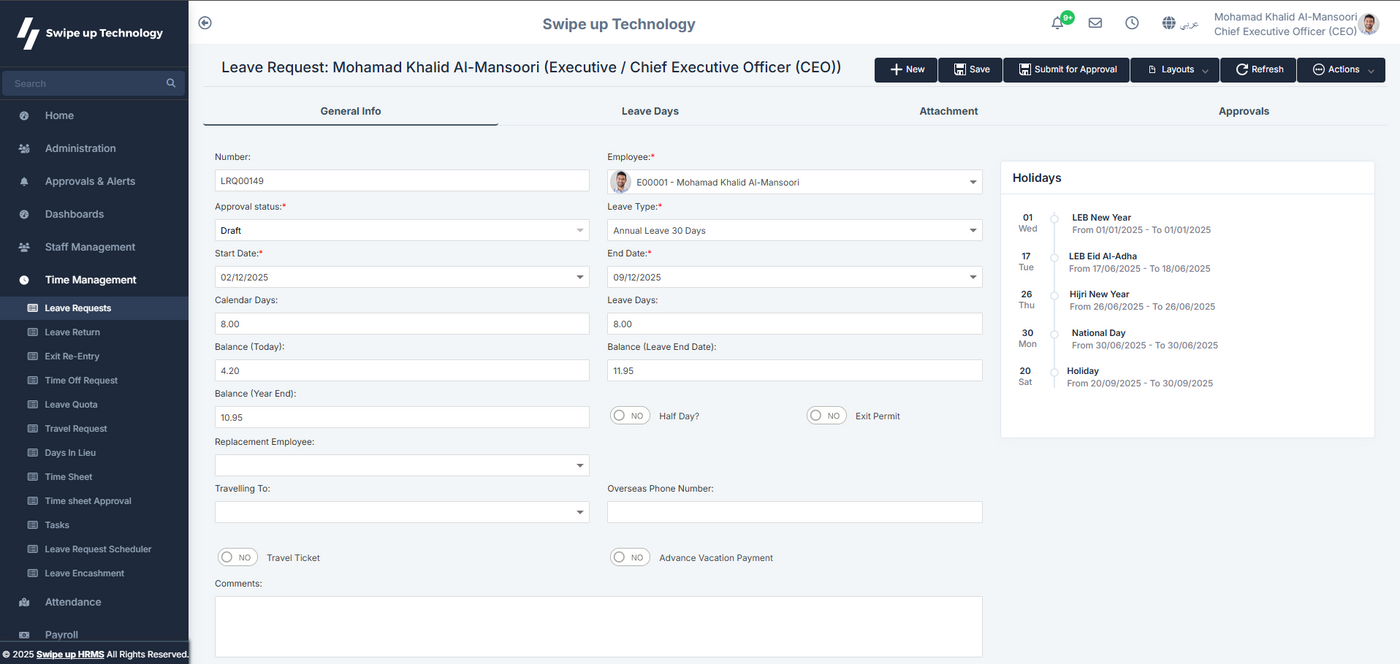Open the mail envelope icon
Image resolution: width=1400 pixels, height=664 pixels.
pyautogui.click(x=1095, y=23)
